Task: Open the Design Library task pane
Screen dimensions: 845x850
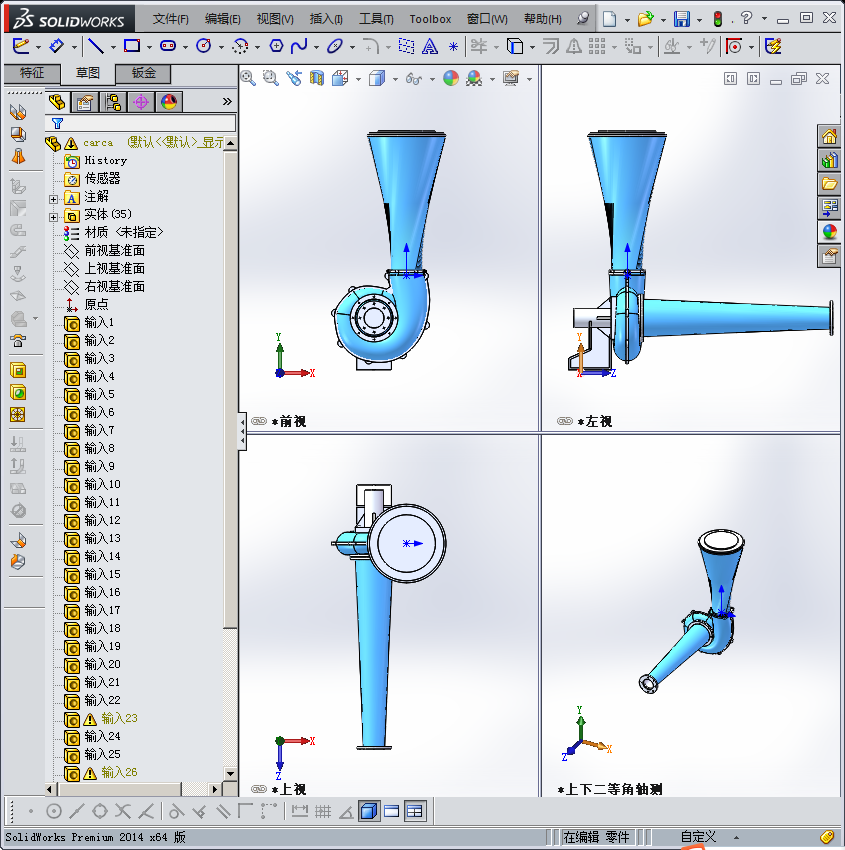Action: click(x=829, y=159)
